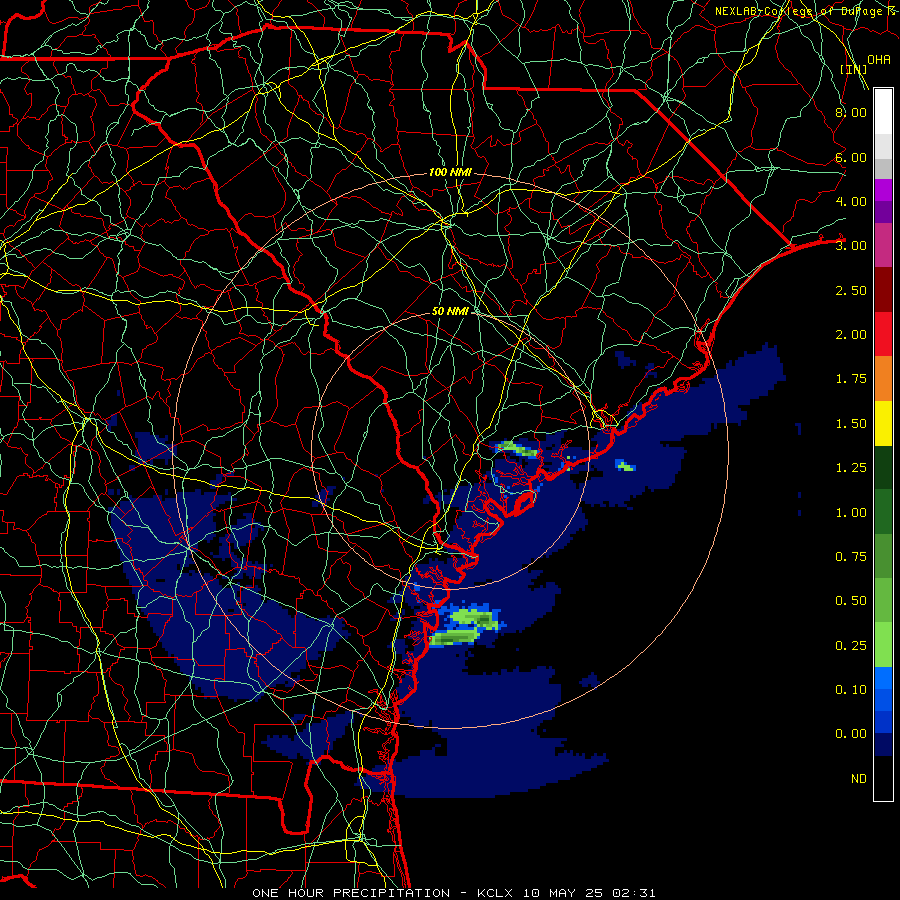The image size is (900, 900).
Task: Click the [IN] units label
Action: (x=854, y=69)
